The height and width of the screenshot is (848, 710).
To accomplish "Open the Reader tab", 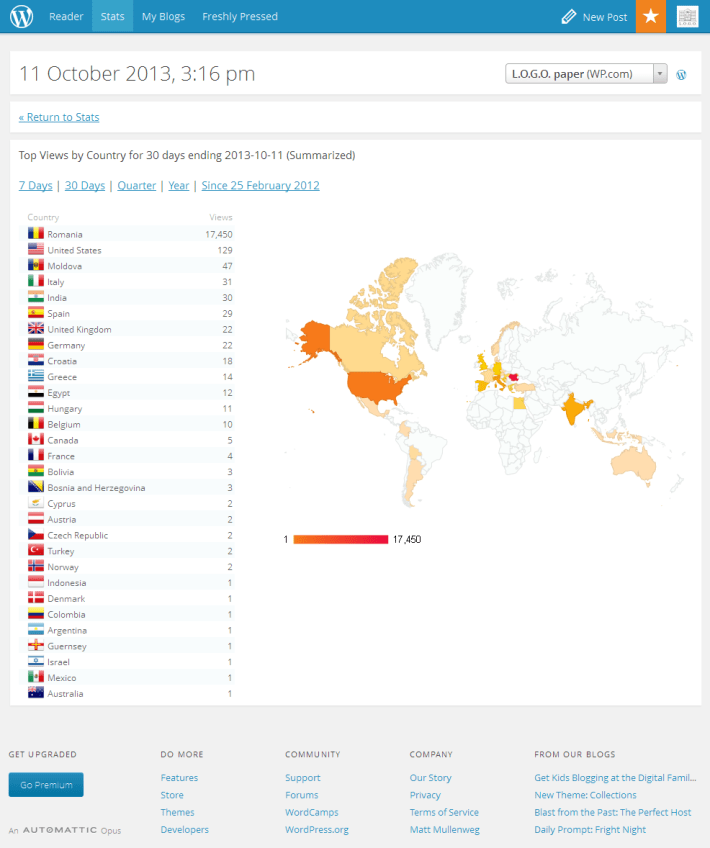I will (66, 16).
